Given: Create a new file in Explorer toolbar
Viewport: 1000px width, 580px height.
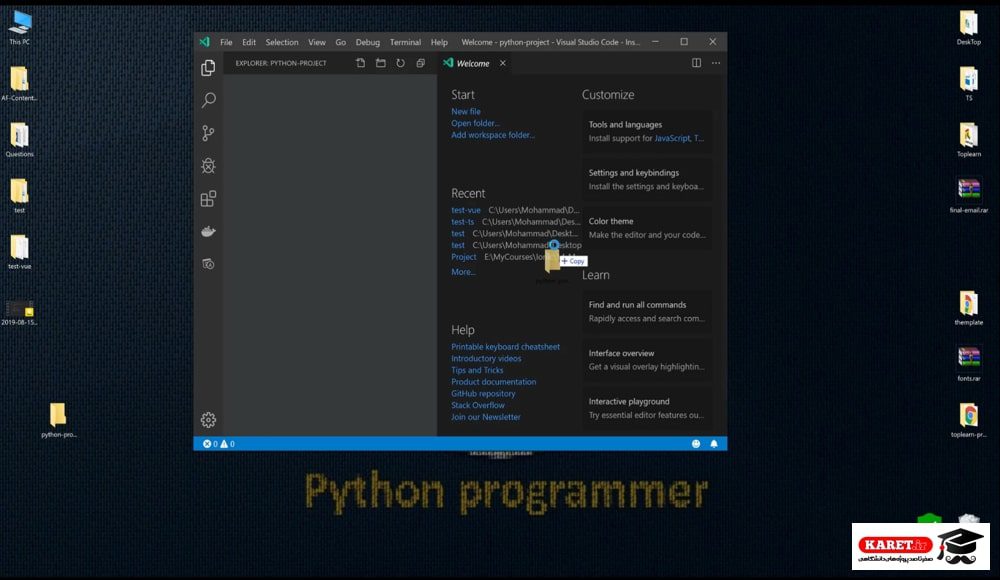Looking at the screenshot, I should coord(360,63).
